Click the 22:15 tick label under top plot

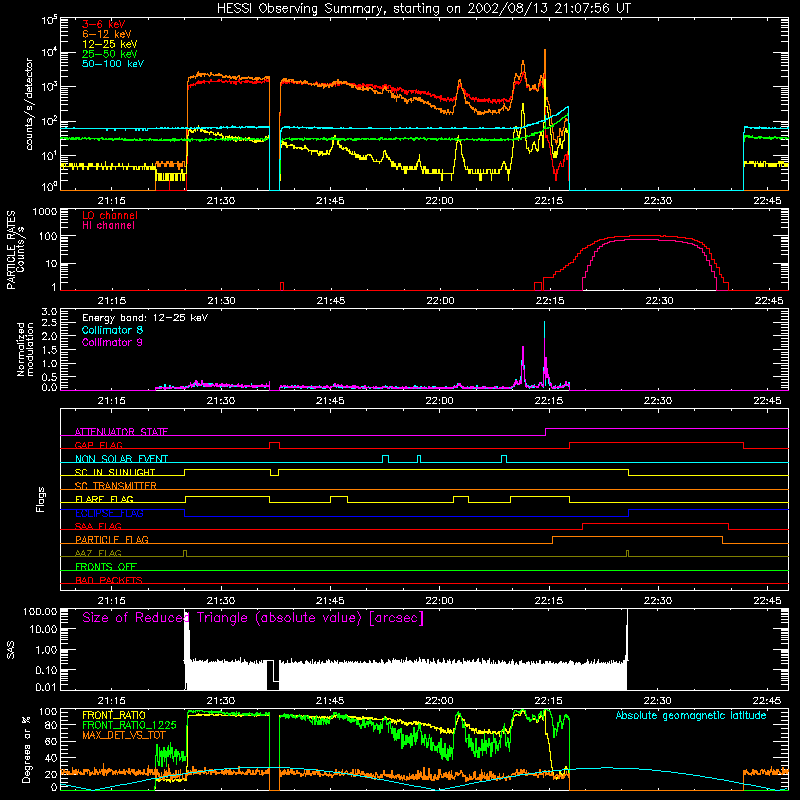(548, 201)
